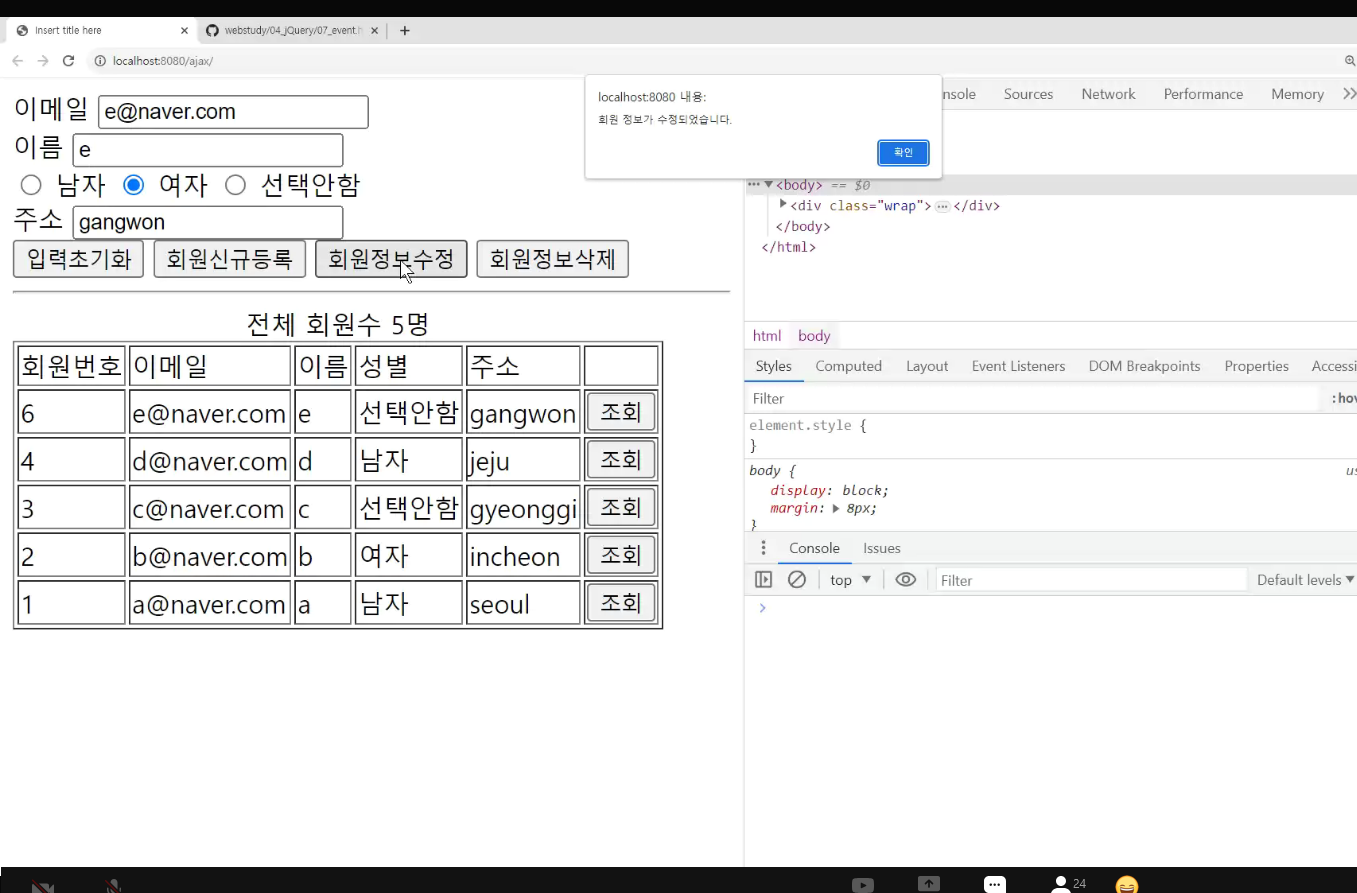Click the YouTube icon in bottom bar
The image size is (1357, 893).
coord(863,885)
